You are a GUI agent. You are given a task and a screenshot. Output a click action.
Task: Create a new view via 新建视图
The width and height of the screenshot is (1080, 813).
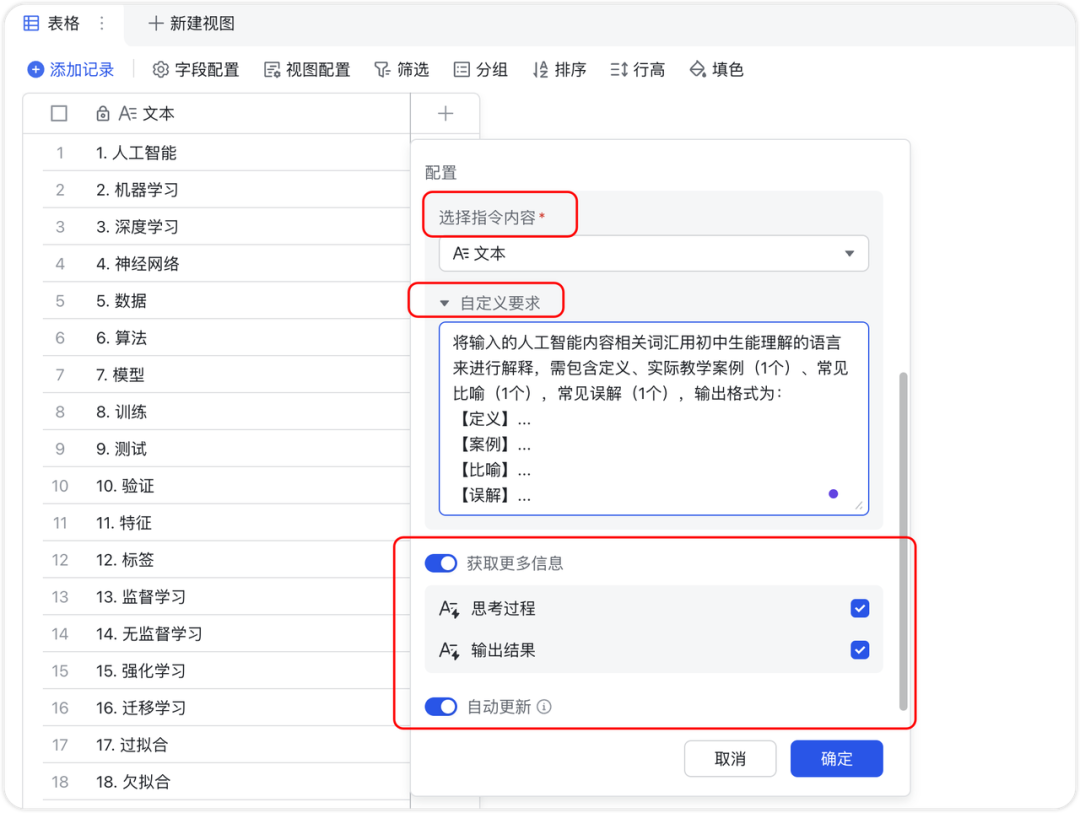click(x=191, y=23)
